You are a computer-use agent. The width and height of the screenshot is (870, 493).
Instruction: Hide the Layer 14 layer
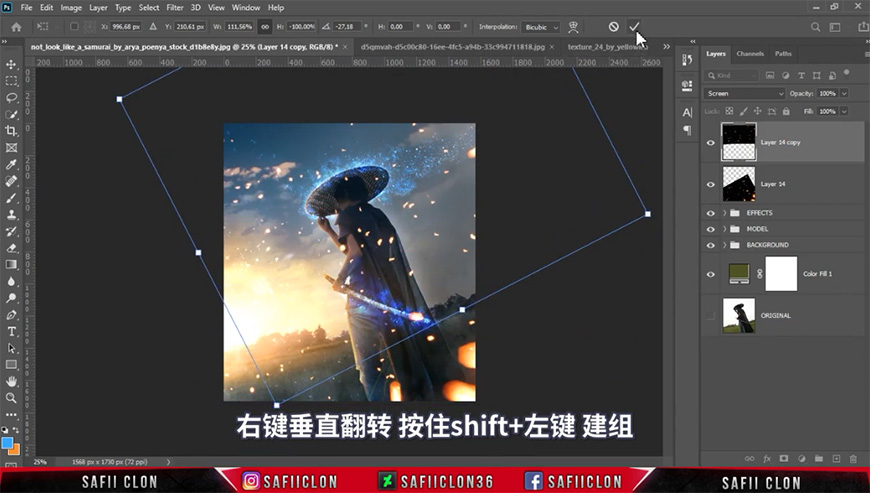click(710, 184)
